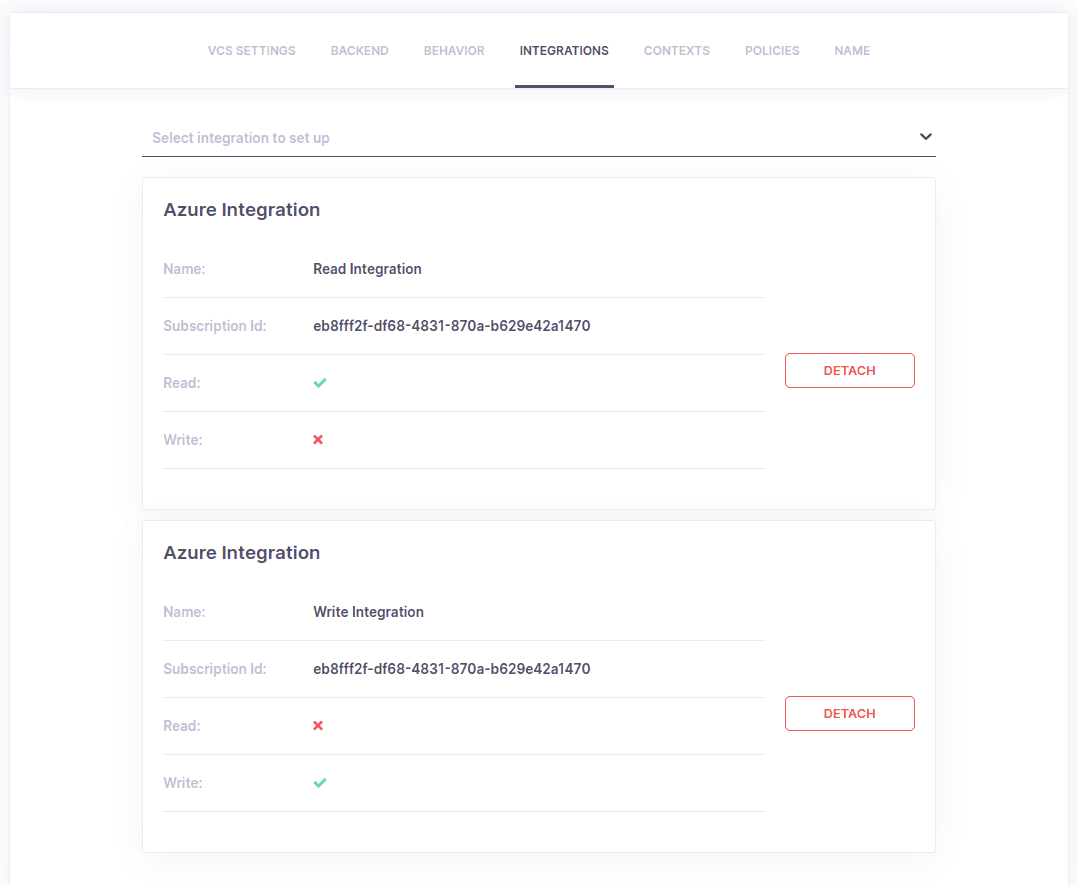
Task: Expand the dropdown chevron arrow on the right
Action: (925, 136)
